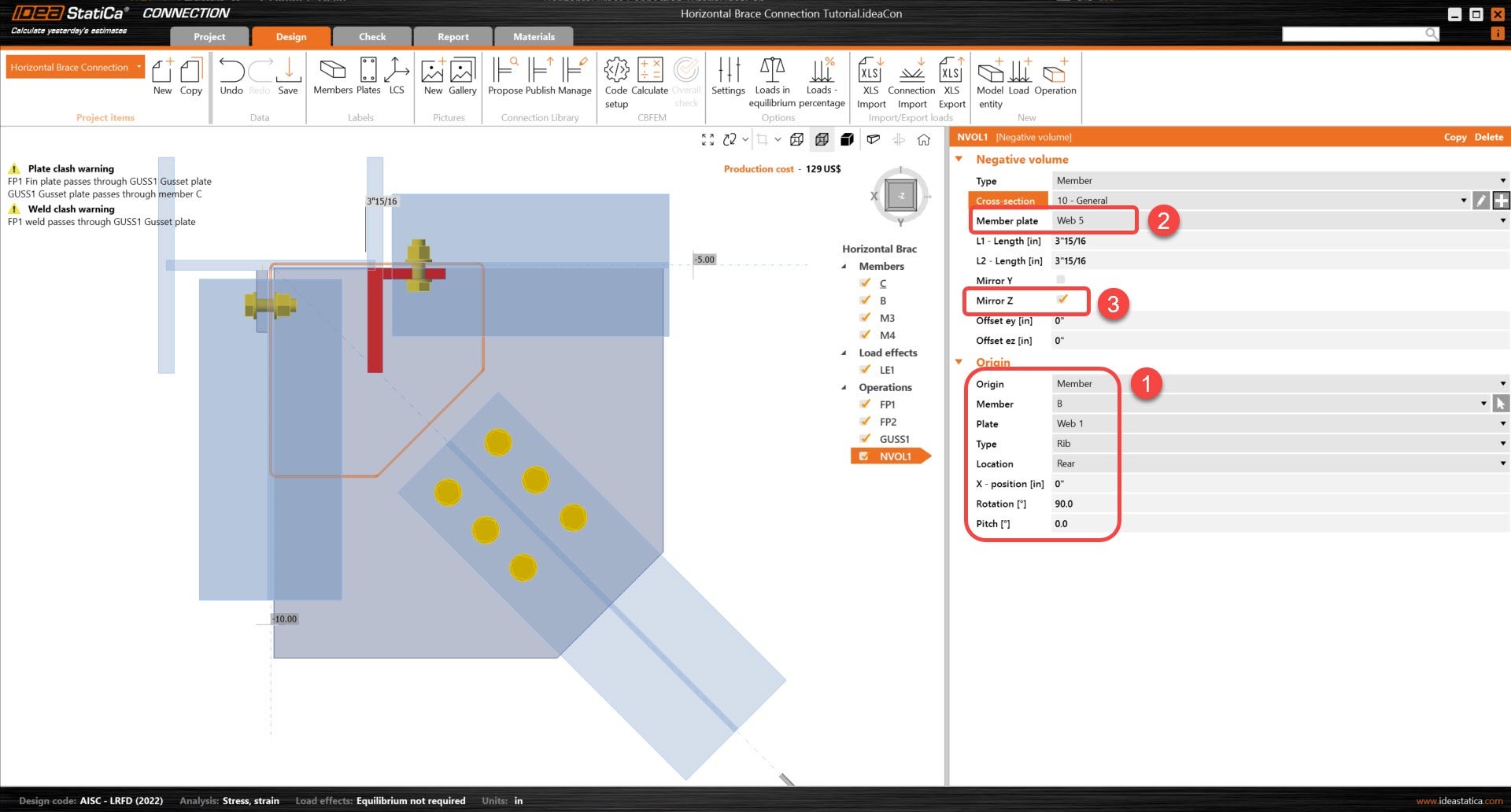Enable the Mirror Y checkbox
This screenshot has height=812, width=1511.
1061,280
